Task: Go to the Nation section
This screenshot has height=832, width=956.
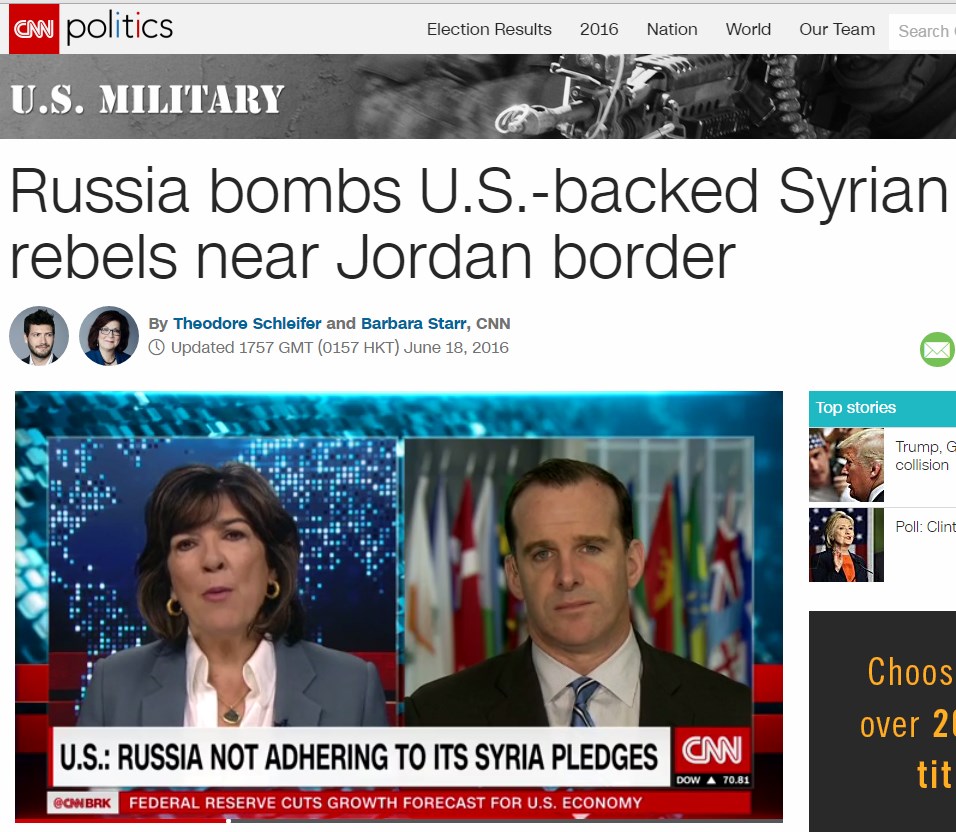Action: pos(672,29)
